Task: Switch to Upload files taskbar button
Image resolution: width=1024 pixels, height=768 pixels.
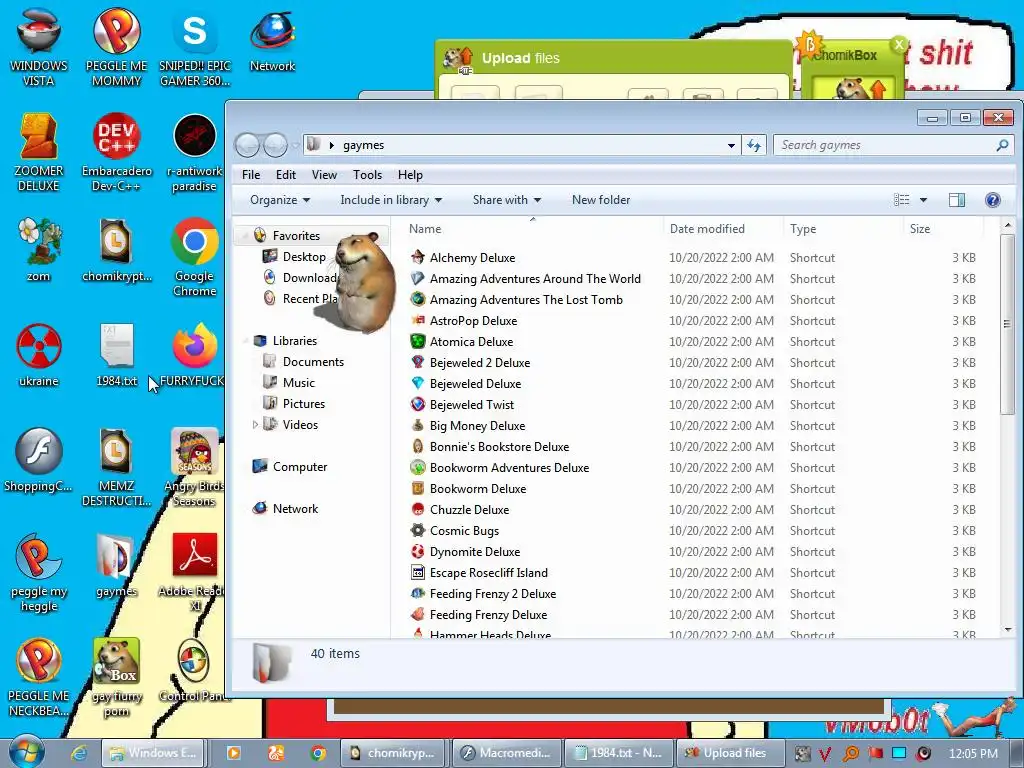Action: (x=729, y=753)
